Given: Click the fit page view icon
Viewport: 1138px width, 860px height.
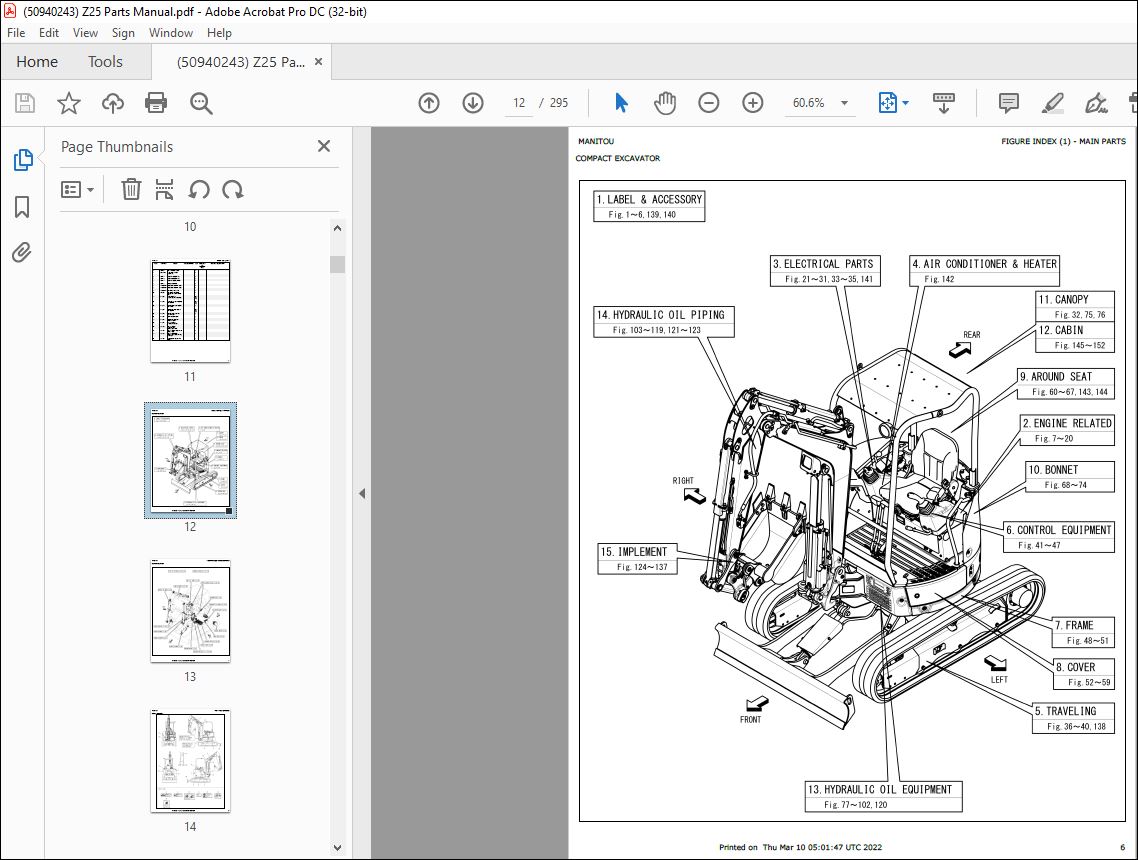Looking at the screenshot, I should coord(888,103).
